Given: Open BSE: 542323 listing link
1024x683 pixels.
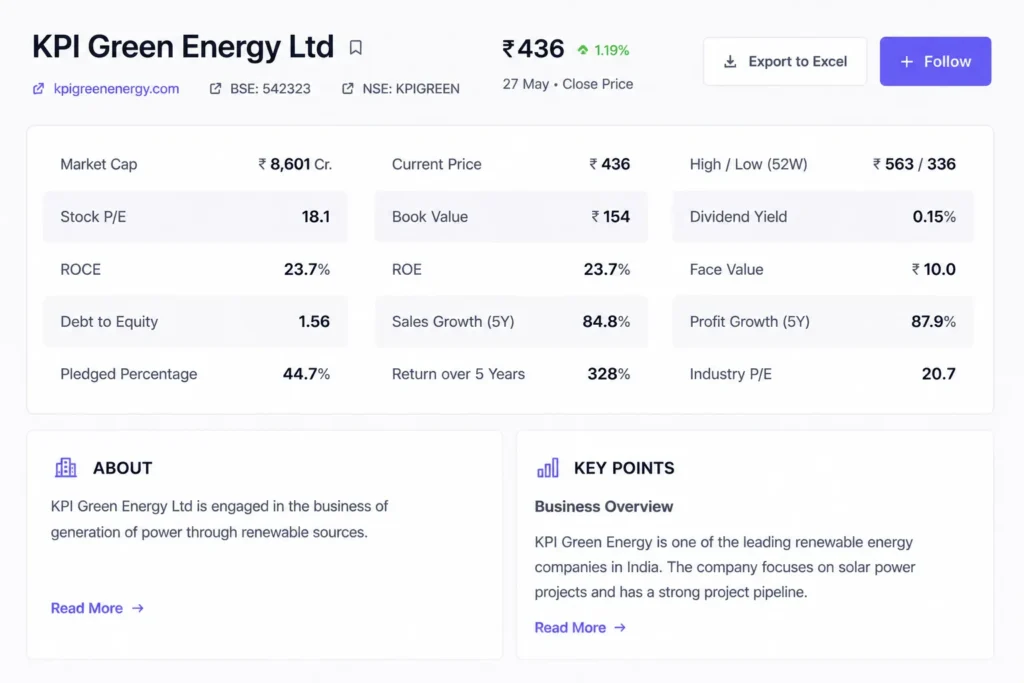Looking at the screenshot, I should [x=270, y=89].
